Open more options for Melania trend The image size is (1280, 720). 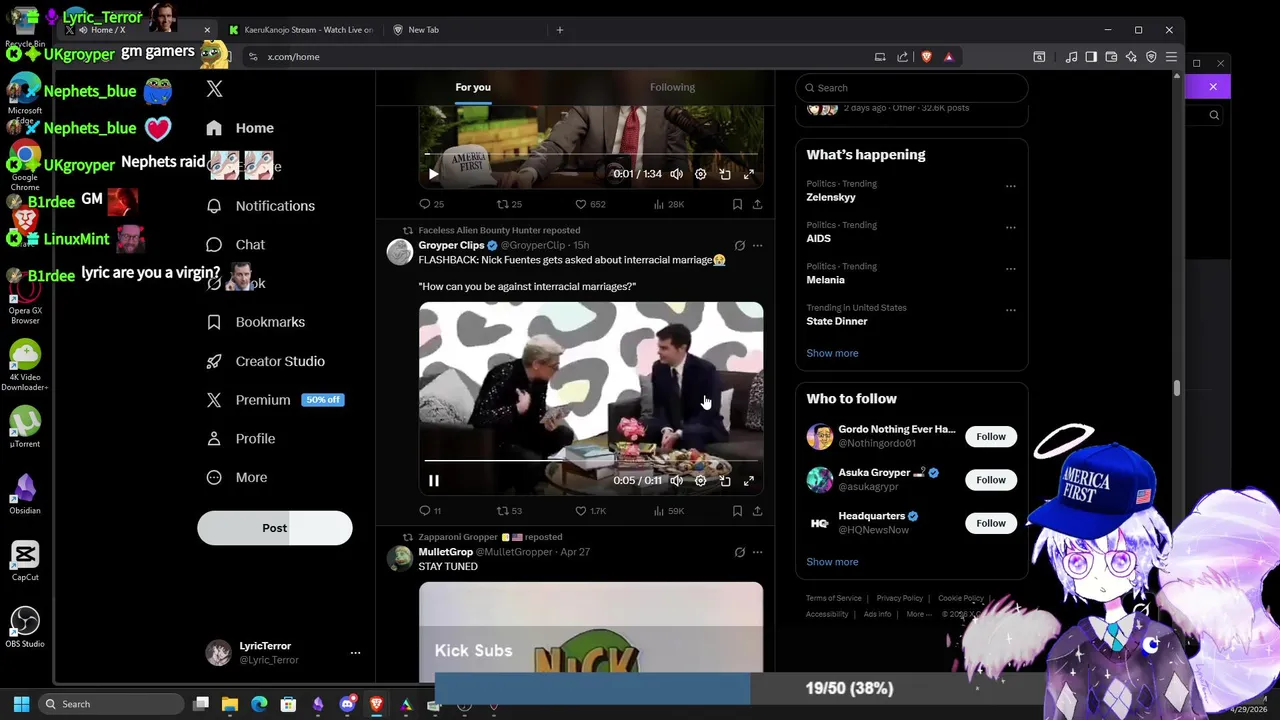pyautogui.click(x=1010, y=269)
